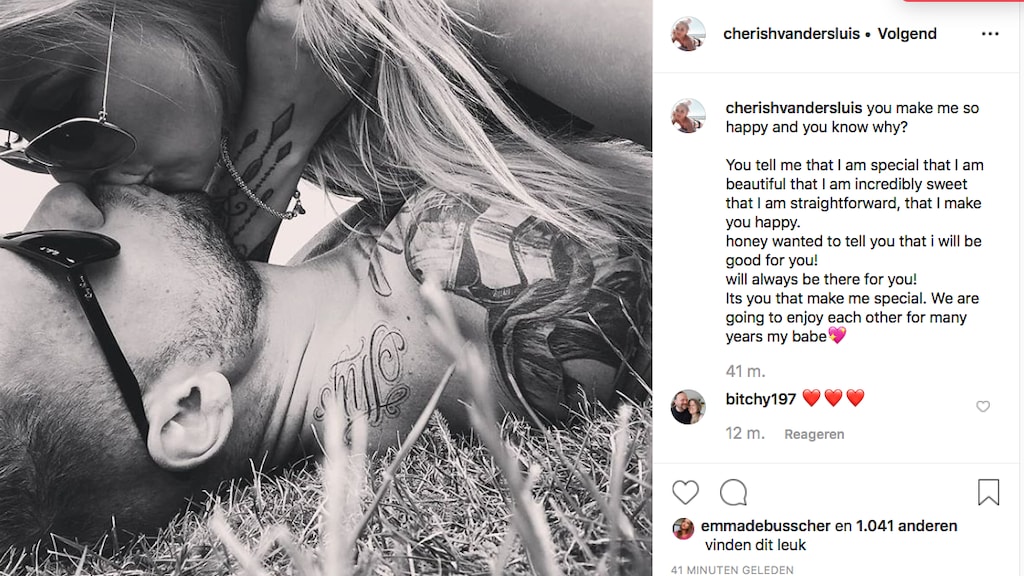1024x576 pixels.
Task: Select the black and white kissing photo
Action: 326,288
